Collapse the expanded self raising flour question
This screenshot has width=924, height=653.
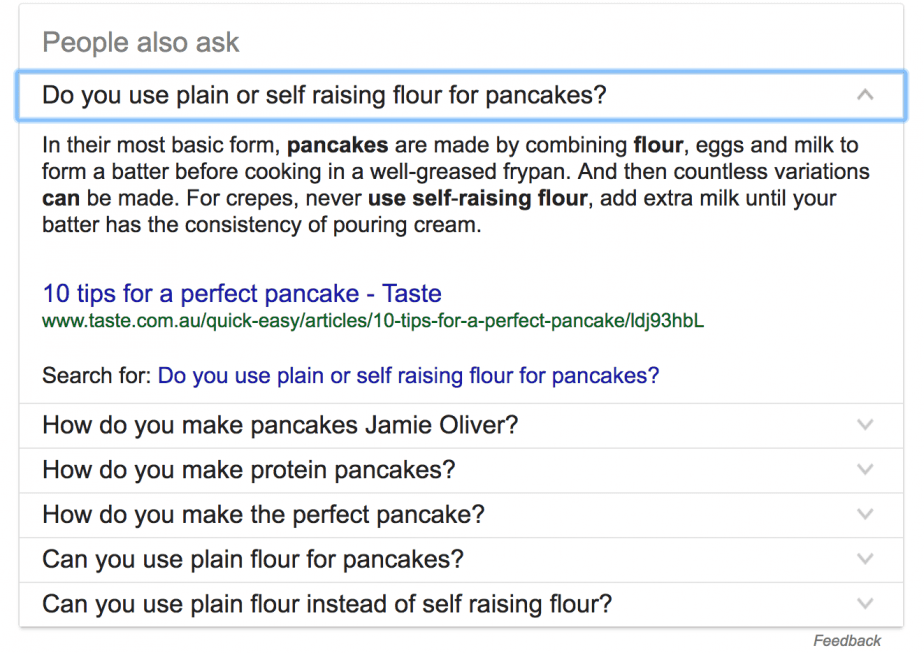point(461,96)
